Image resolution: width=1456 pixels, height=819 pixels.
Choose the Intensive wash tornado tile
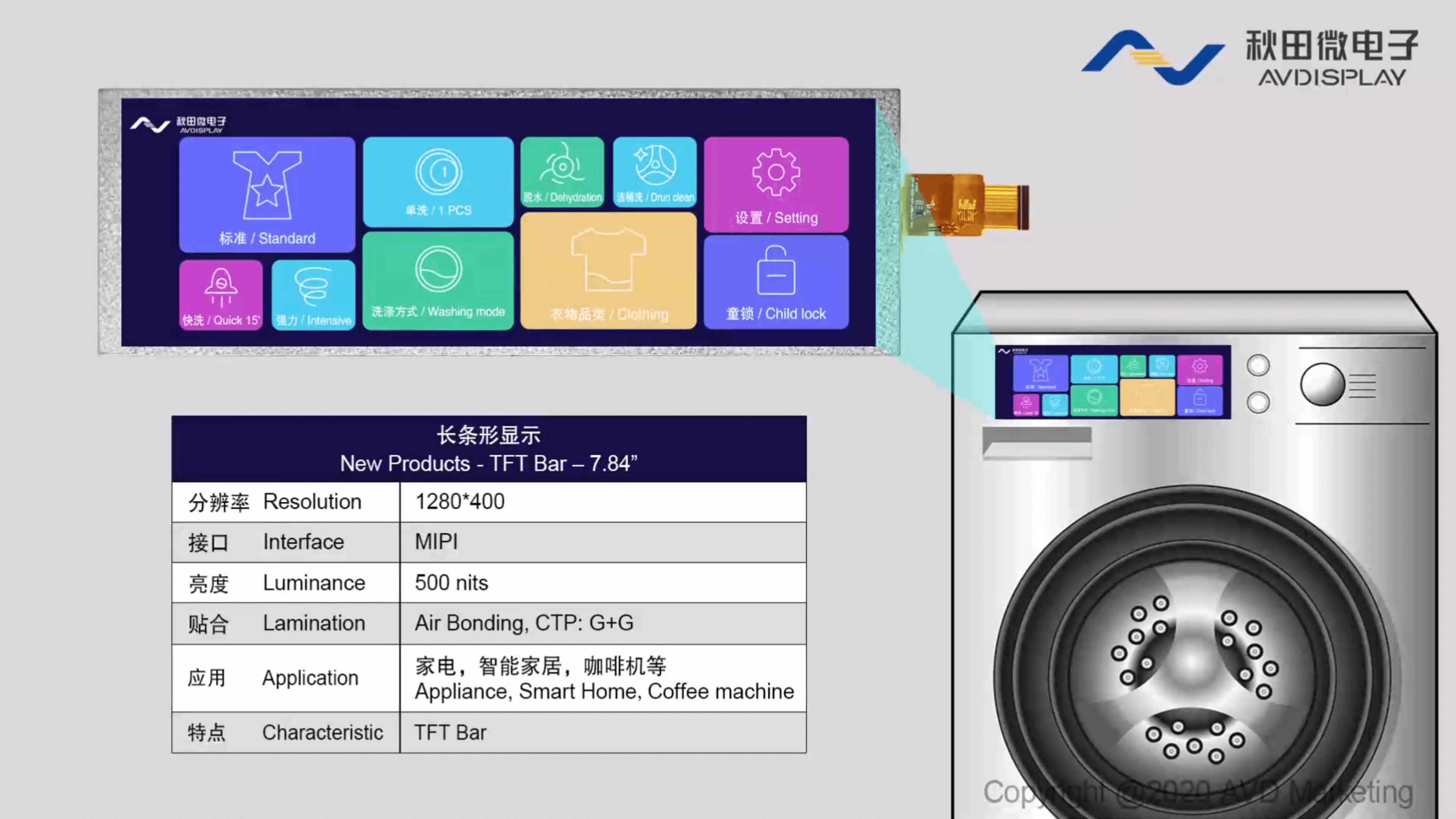point(313,295)
